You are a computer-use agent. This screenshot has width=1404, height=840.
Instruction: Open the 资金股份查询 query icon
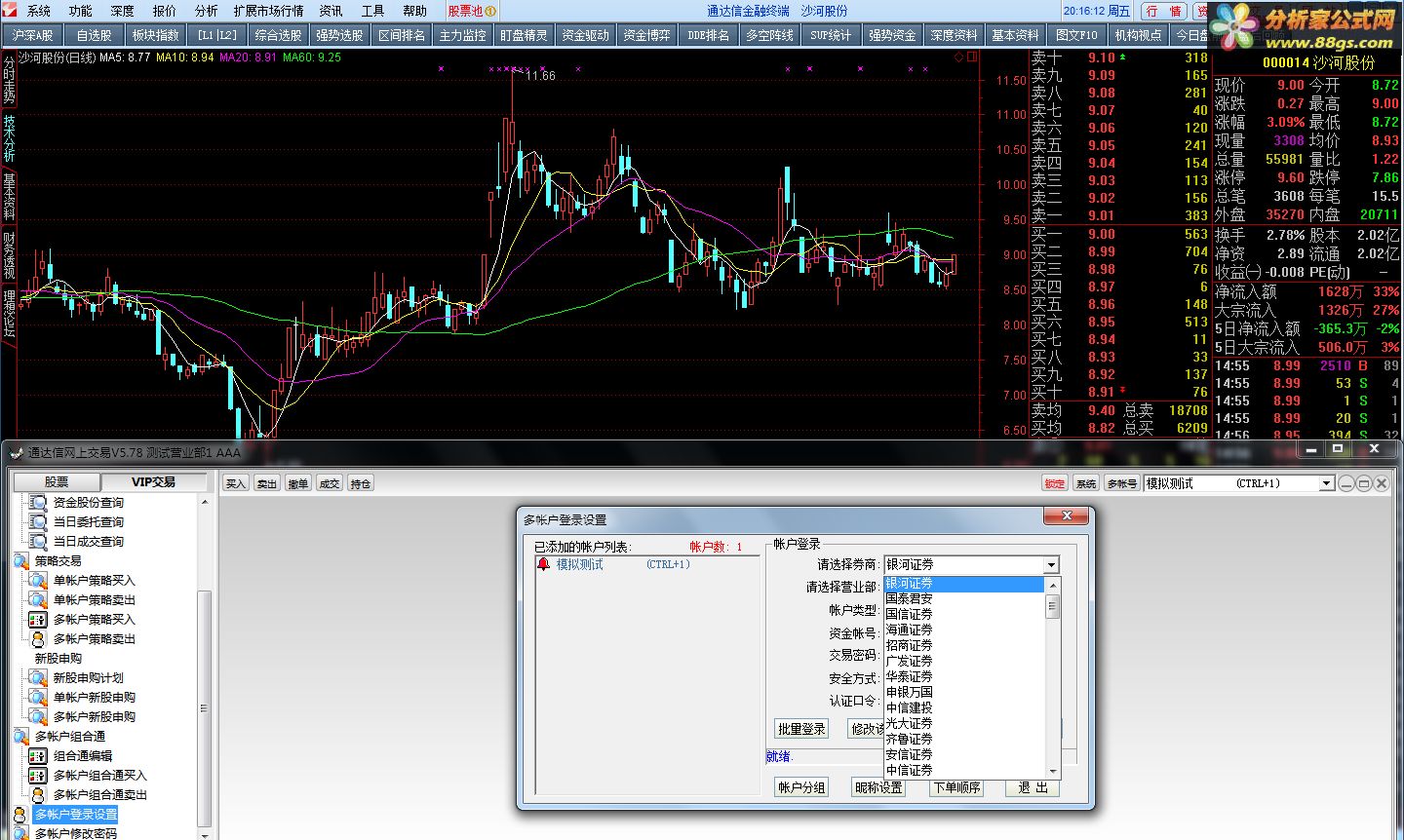[x=38, y=503]
